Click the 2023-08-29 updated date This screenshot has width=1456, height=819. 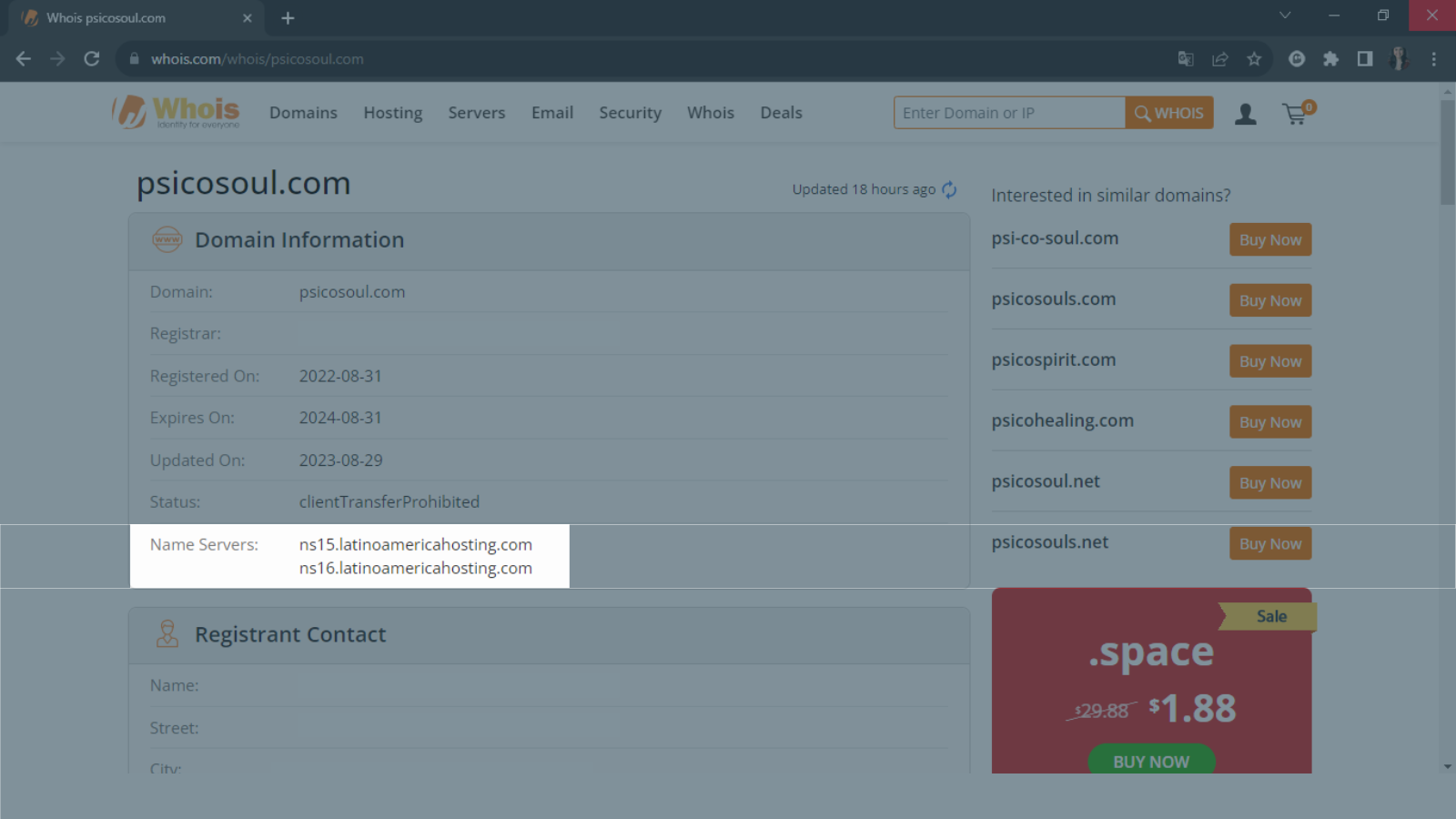[340, 460]
